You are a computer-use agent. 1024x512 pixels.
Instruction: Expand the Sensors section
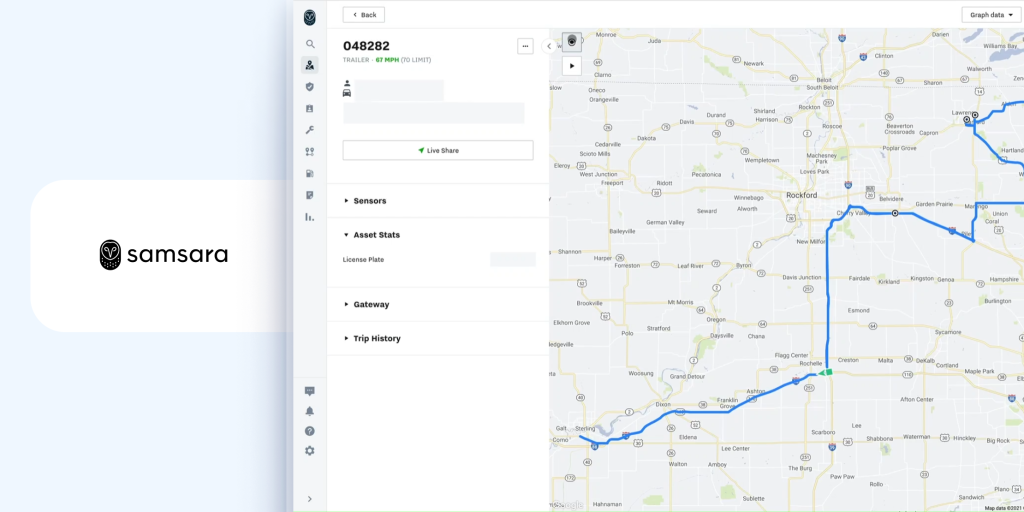(x=369, y=201)
